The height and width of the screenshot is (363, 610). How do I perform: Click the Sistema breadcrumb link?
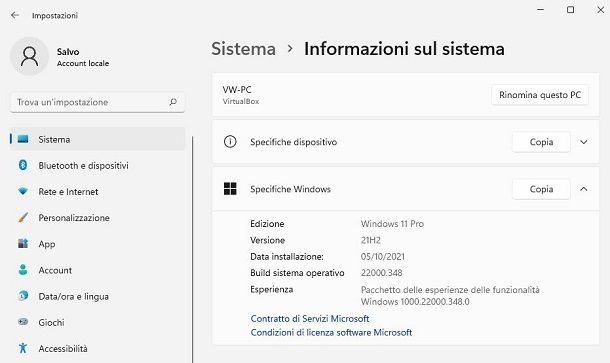244,49
